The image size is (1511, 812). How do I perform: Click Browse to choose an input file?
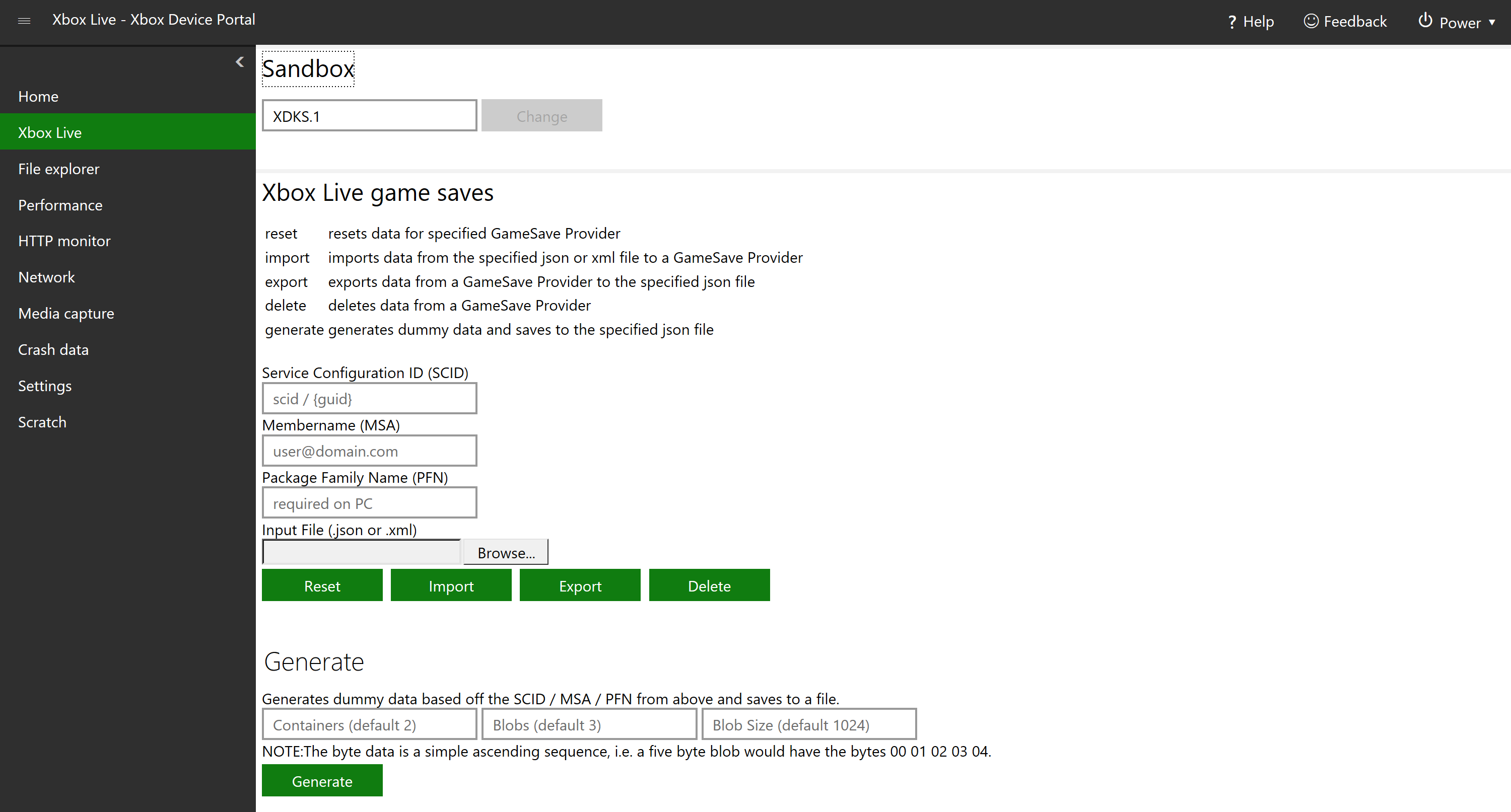tap(505, 552)
